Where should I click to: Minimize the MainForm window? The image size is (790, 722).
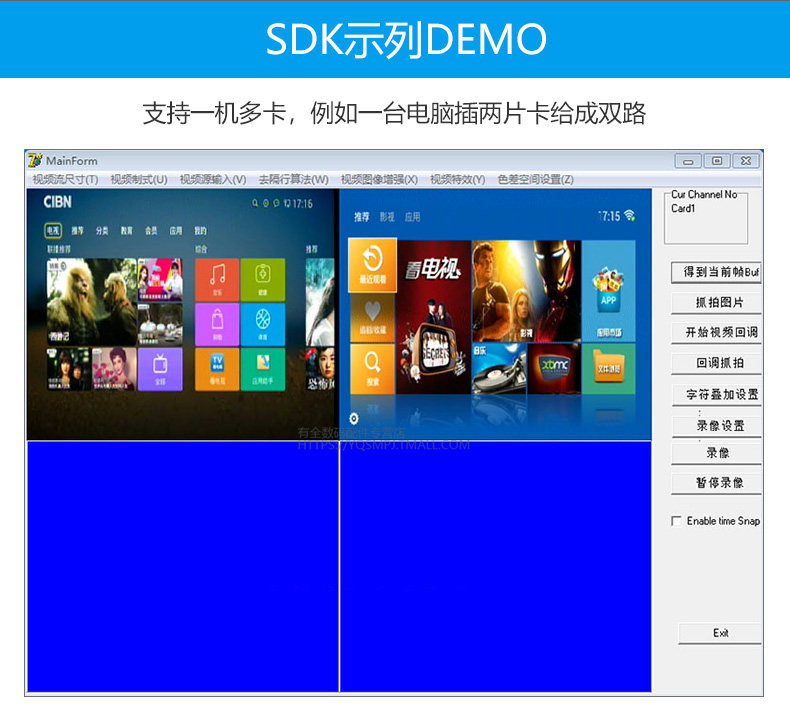[688, 161]
